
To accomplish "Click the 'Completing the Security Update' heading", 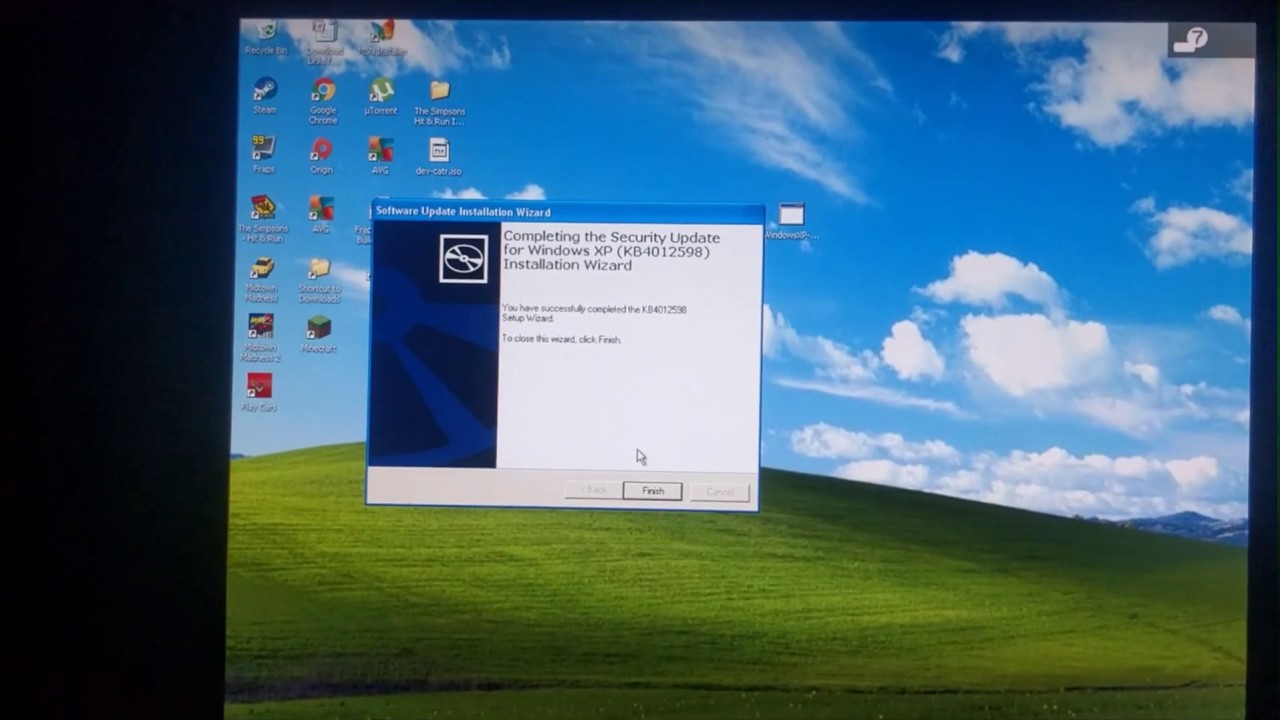I will click(611, 251).
